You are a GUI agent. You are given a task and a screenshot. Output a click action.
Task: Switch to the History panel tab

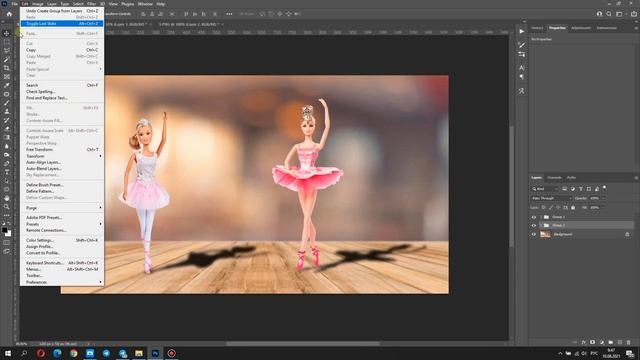[x=537, y=28]
